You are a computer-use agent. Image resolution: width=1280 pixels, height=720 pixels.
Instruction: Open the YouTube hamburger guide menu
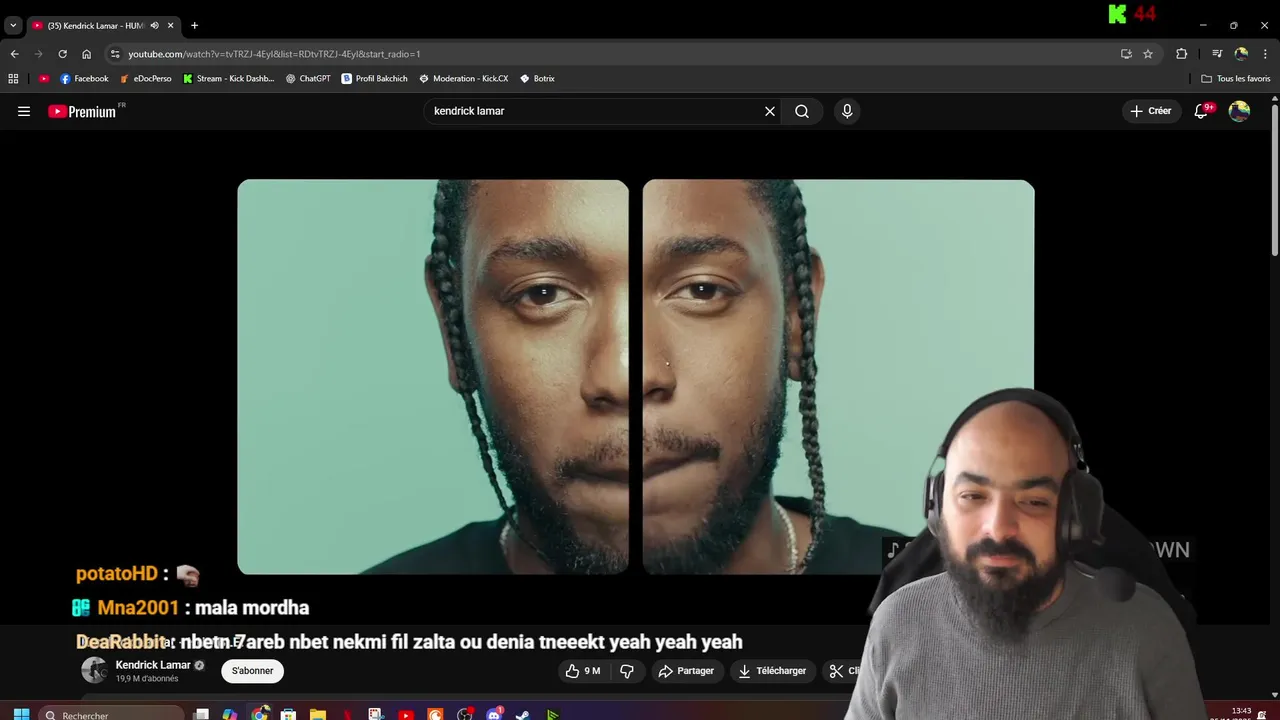24,111
